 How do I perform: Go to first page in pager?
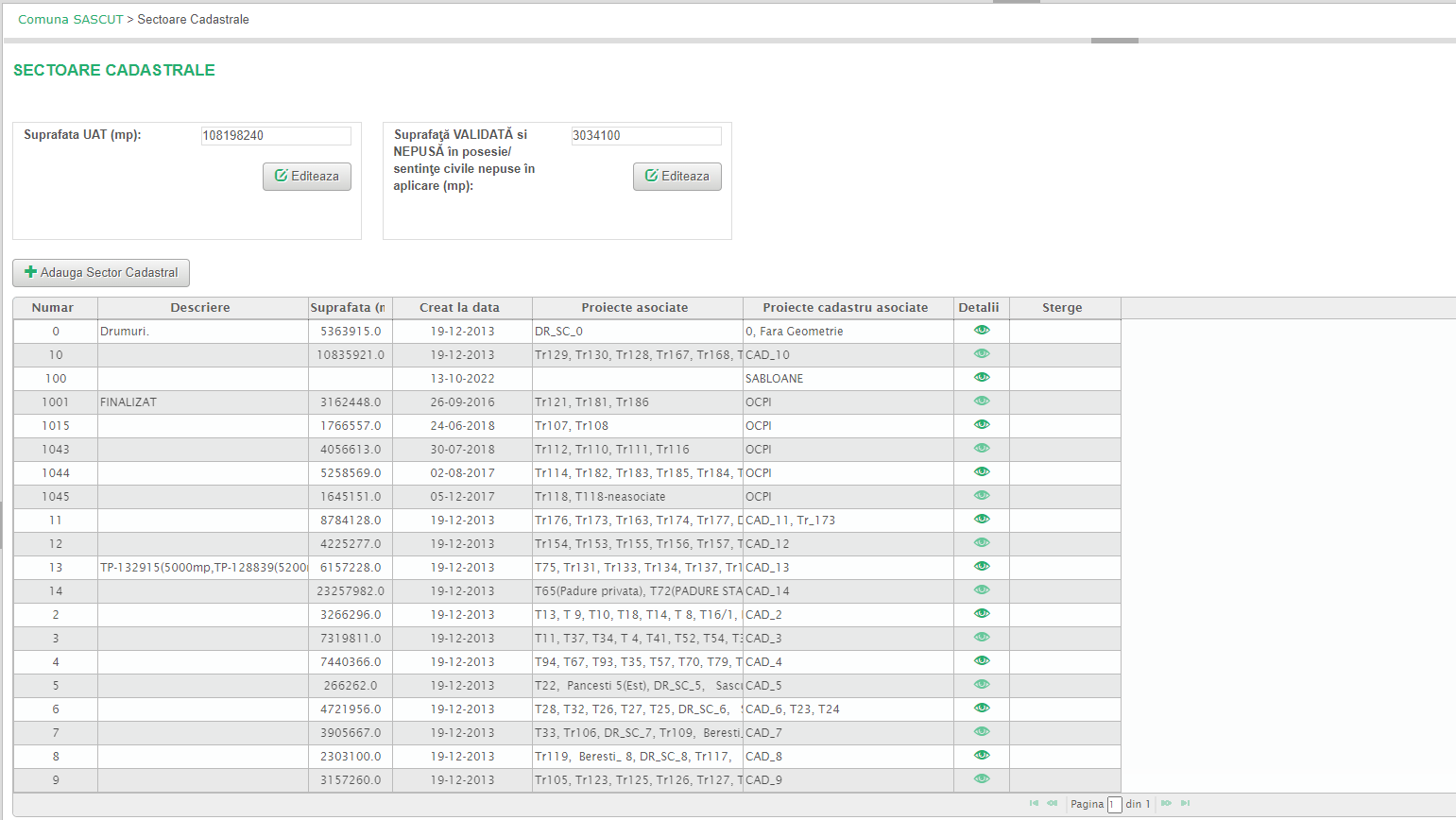click(1034, 804)
